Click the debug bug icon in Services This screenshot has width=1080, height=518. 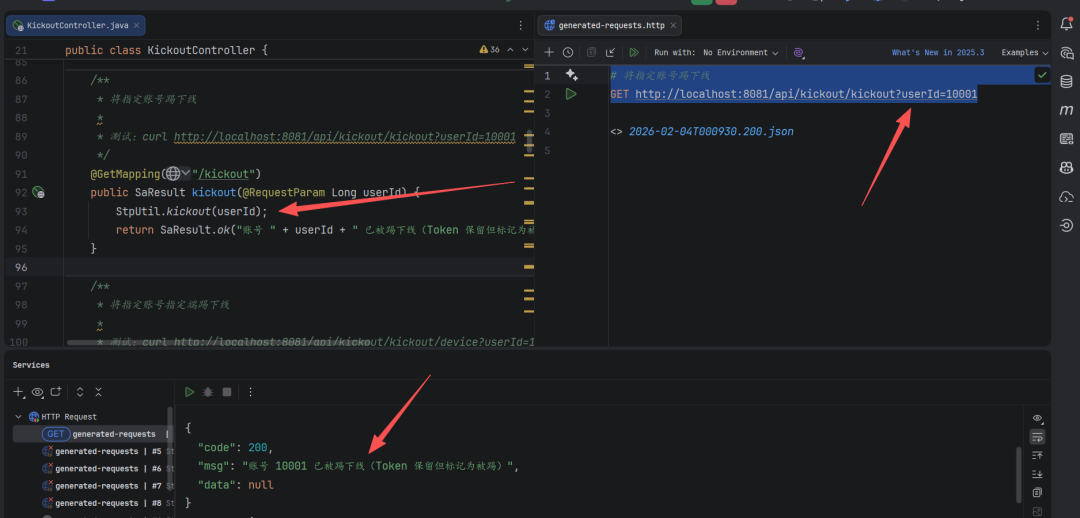click(208, 392)
